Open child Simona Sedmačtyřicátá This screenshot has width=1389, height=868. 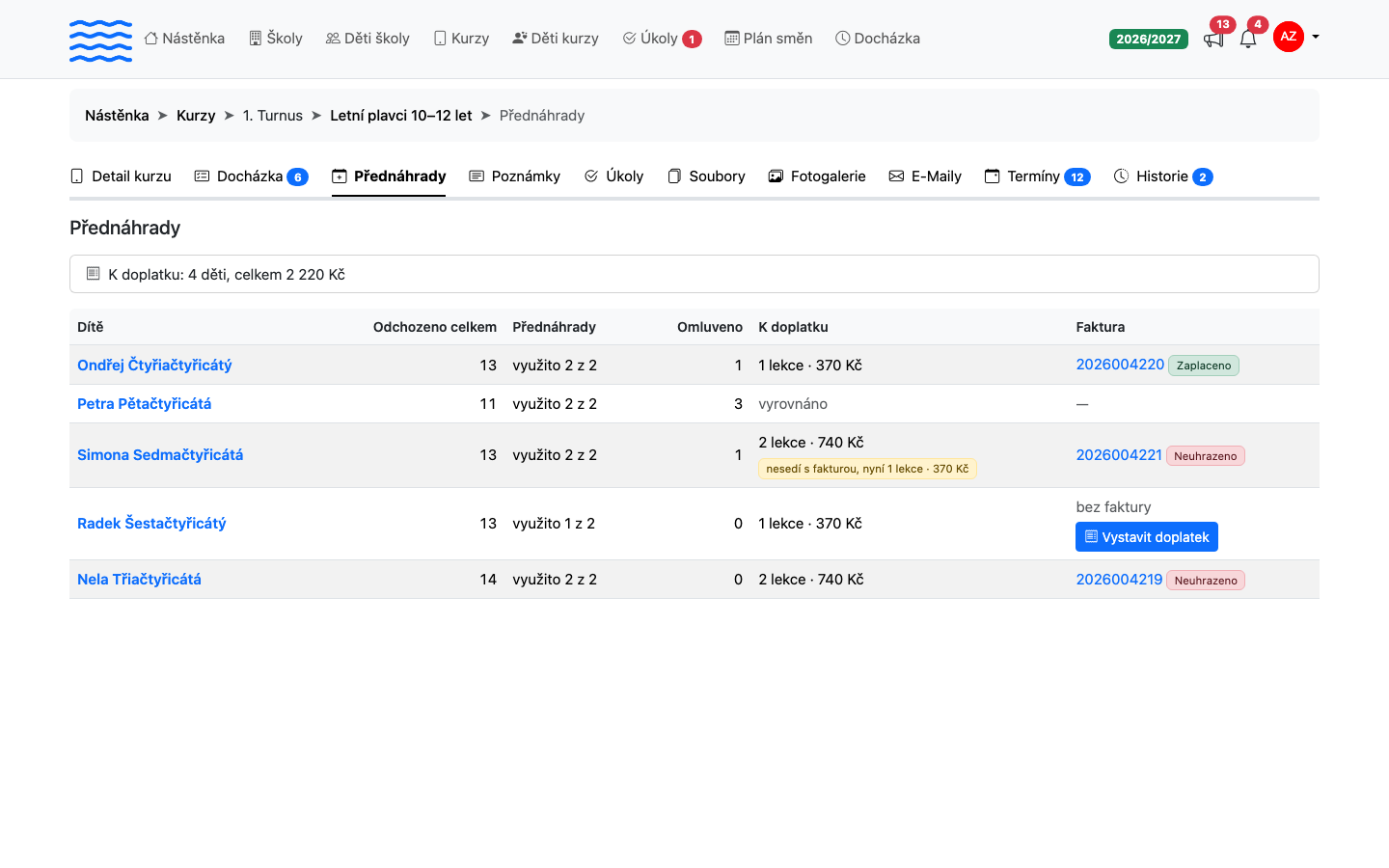coord(160,455)
